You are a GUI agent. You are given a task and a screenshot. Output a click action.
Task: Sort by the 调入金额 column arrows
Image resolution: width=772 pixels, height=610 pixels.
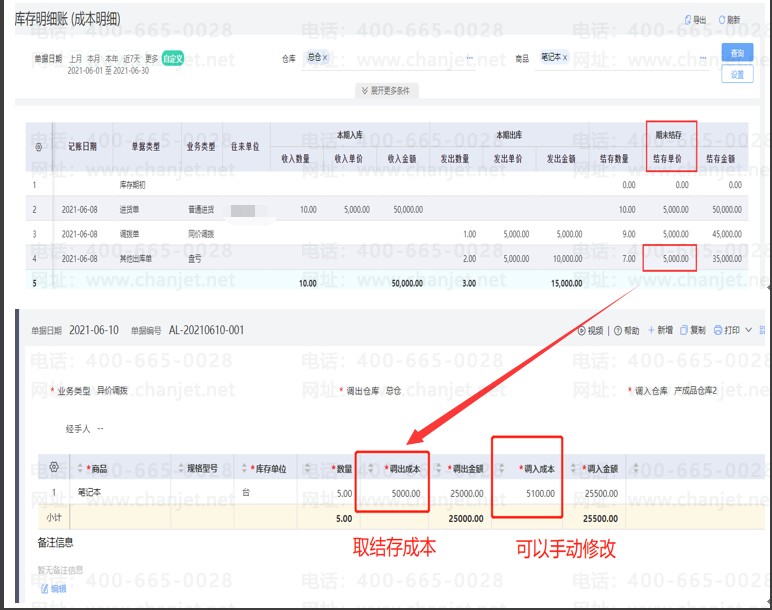click(x=573, y=468)
